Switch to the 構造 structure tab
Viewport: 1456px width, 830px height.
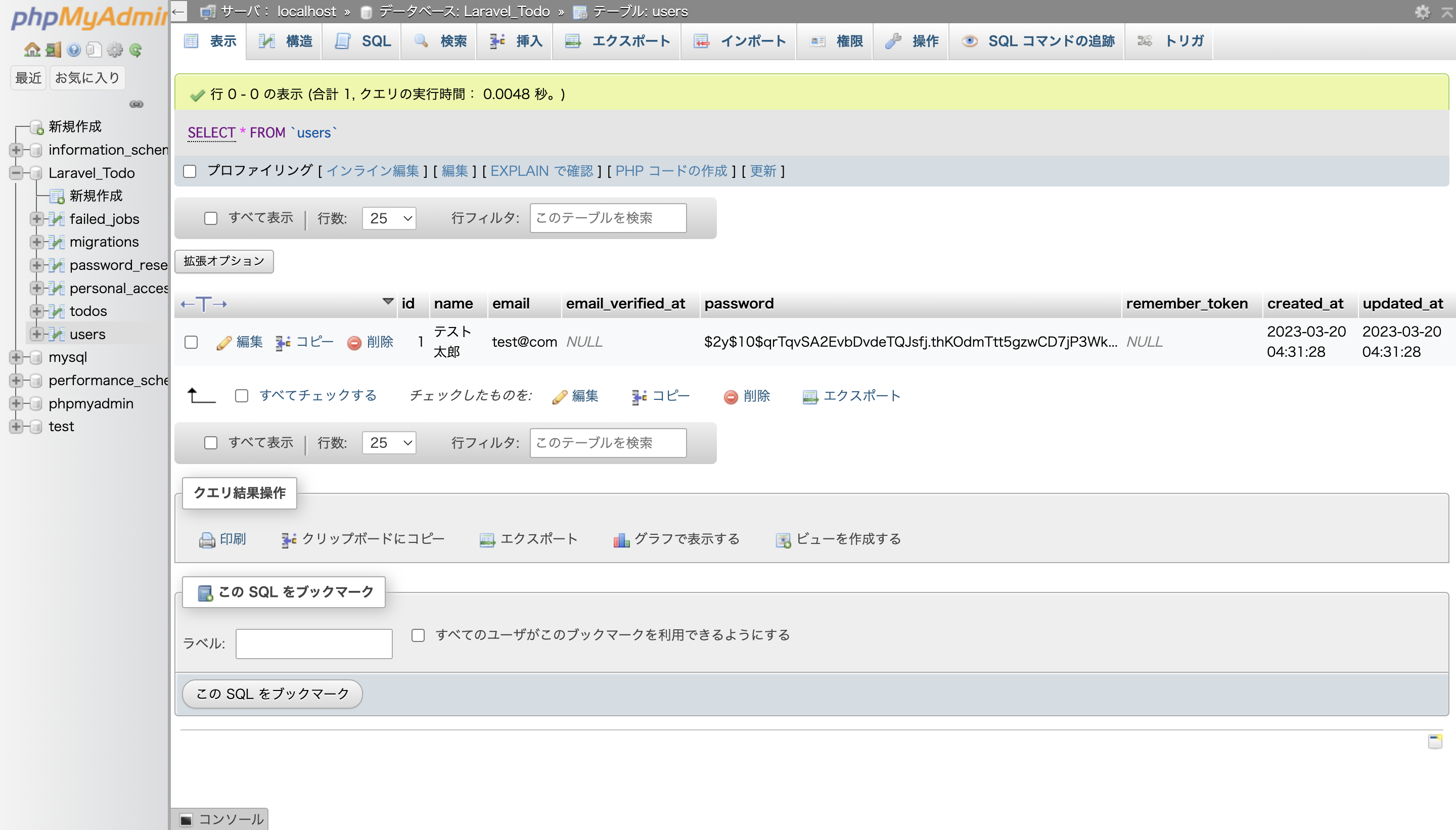coord(285,41)
